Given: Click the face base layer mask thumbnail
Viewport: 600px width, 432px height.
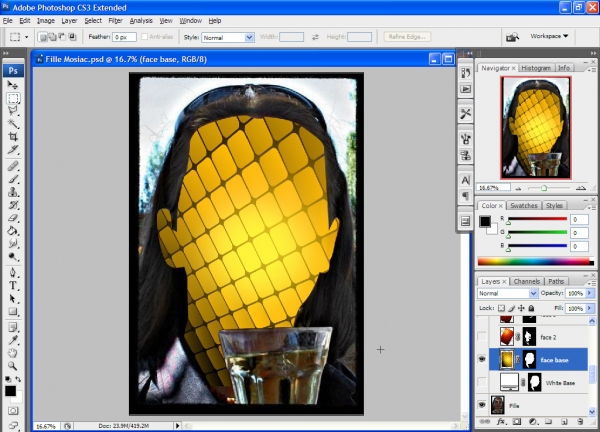Looking at the screenshot, I should pos(530,360).
